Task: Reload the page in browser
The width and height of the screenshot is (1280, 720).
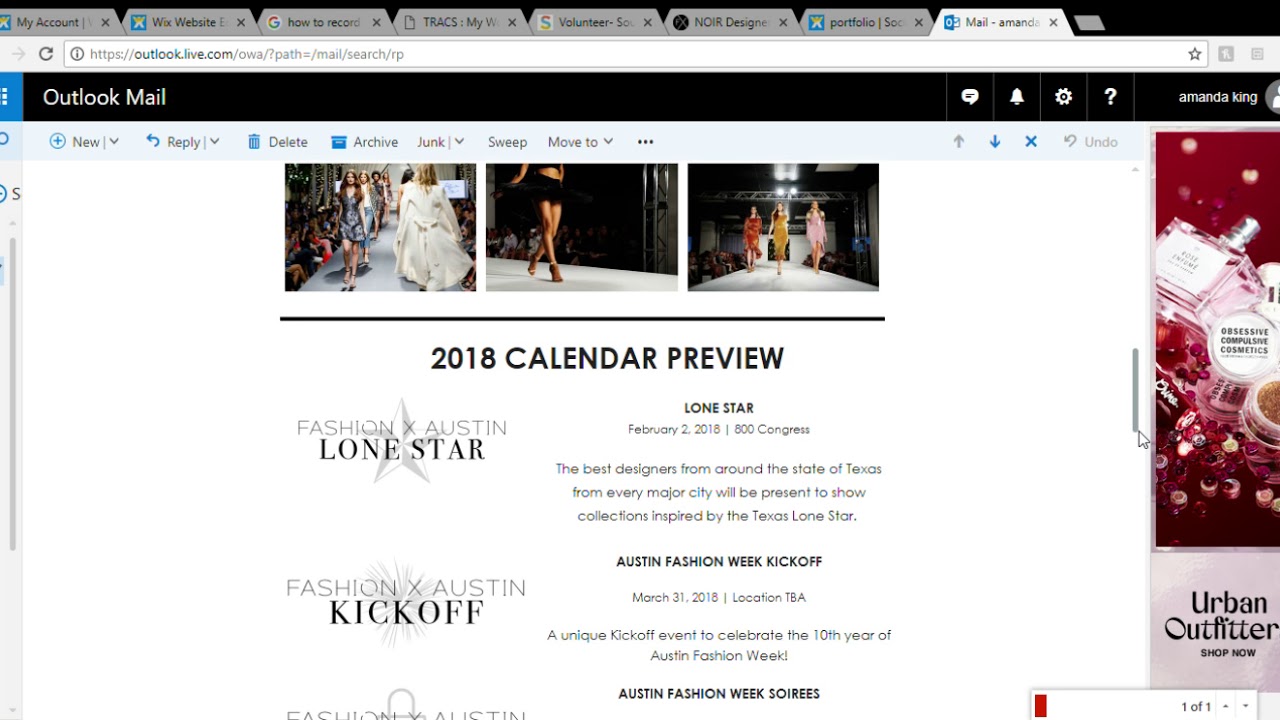Action: 46,54
